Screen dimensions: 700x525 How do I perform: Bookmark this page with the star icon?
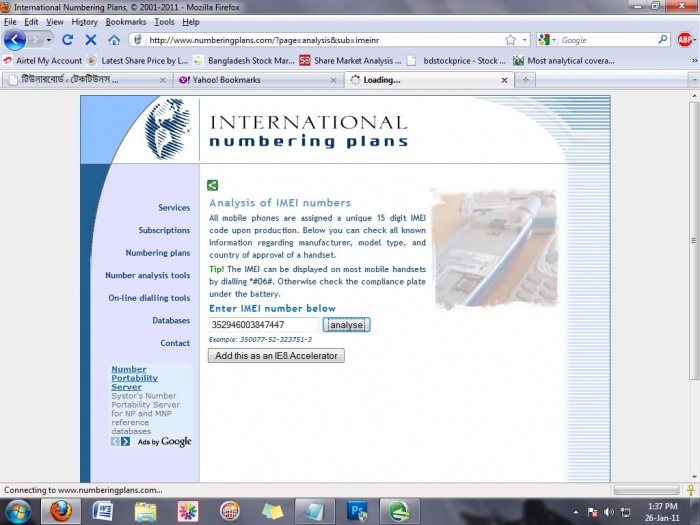point(510,40)
